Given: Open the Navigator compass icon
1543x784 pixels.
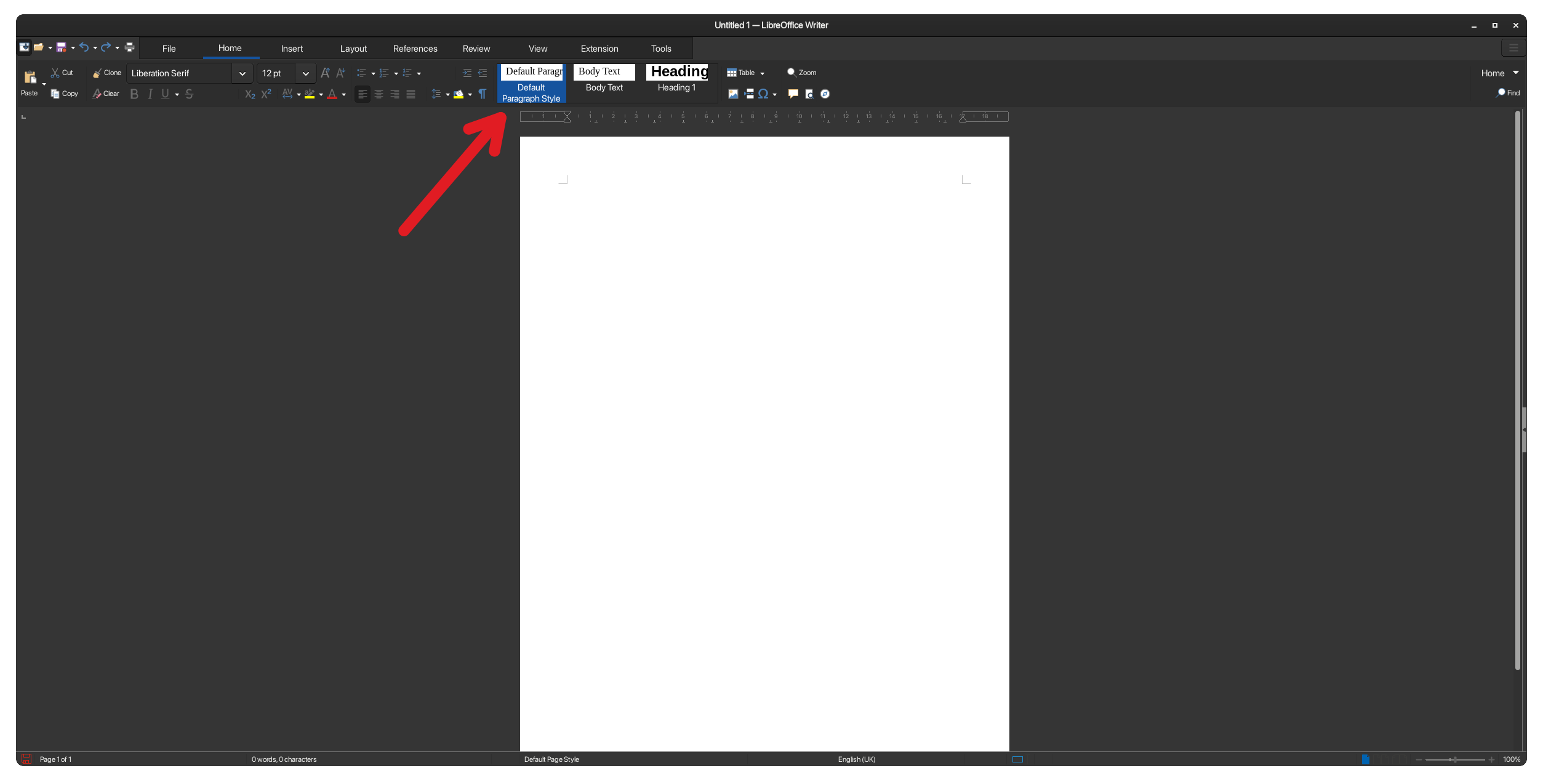Looking at the screenshot, I should pyautogui.click(x=825, y=94).
